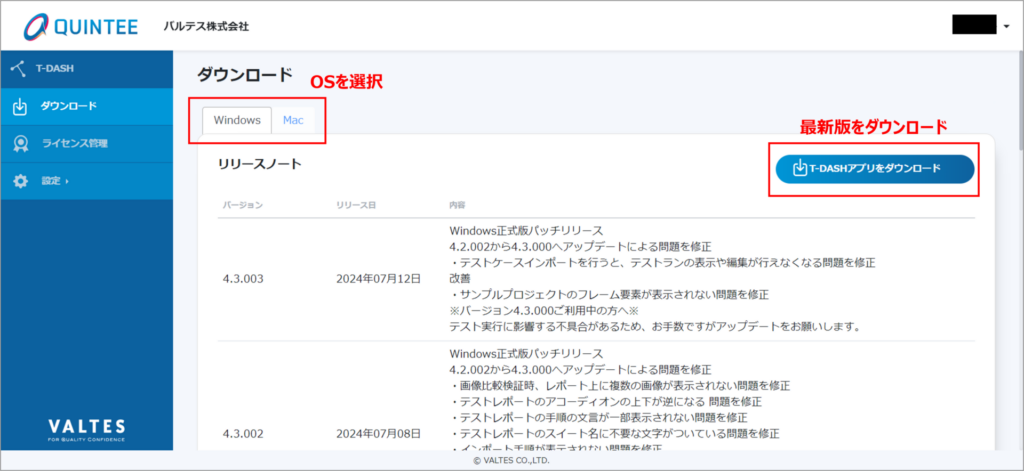Click the リリース日 column header
The width and height of the screenshot is (1024, 471).
[x=356, y=205]
